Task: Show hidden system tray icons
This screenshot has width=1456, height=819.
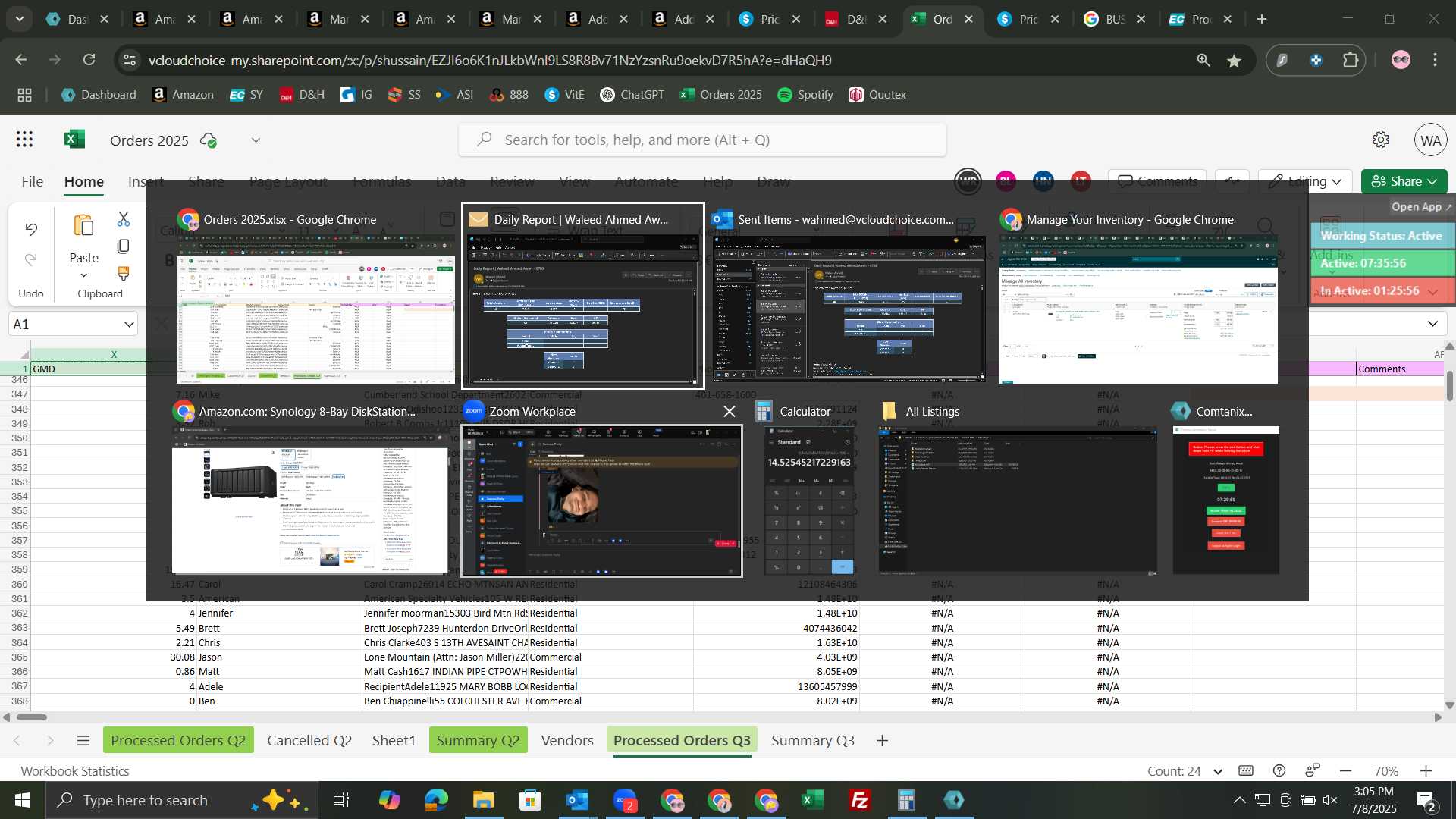Action: pos(1238,800)
